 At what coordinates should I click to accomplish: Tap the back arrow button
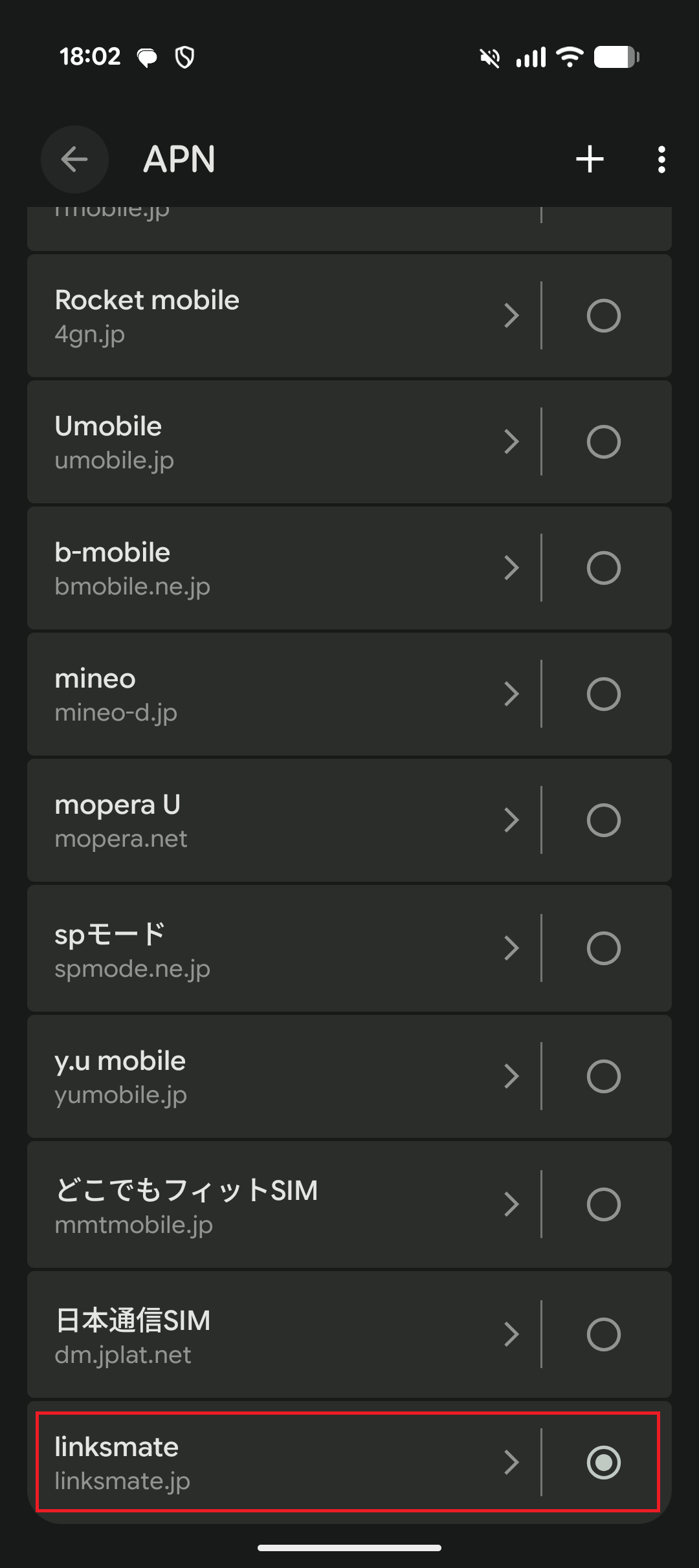coord(74,159)
